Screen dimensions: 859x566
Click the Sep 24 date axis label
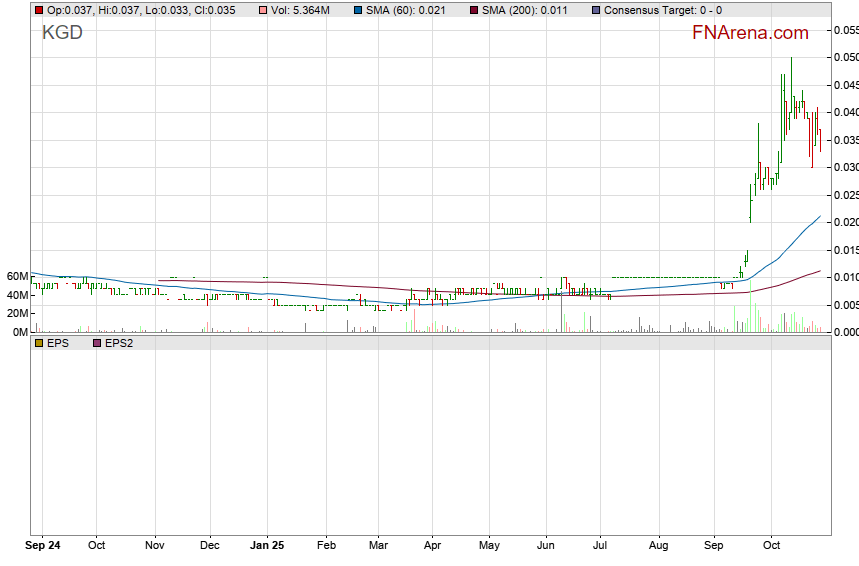[x=43, y=547]
